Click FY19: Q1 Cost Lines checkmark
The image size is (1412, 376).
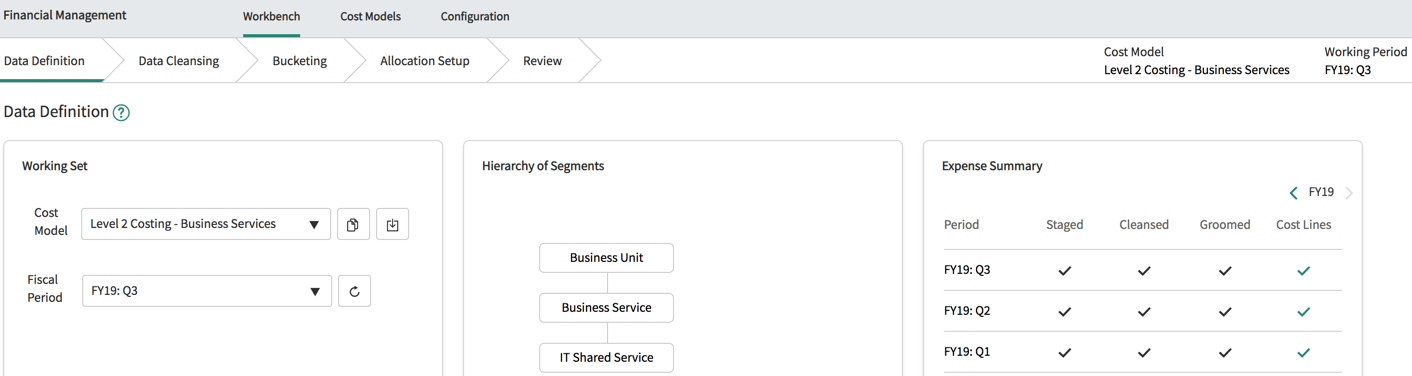point(1303,352)
